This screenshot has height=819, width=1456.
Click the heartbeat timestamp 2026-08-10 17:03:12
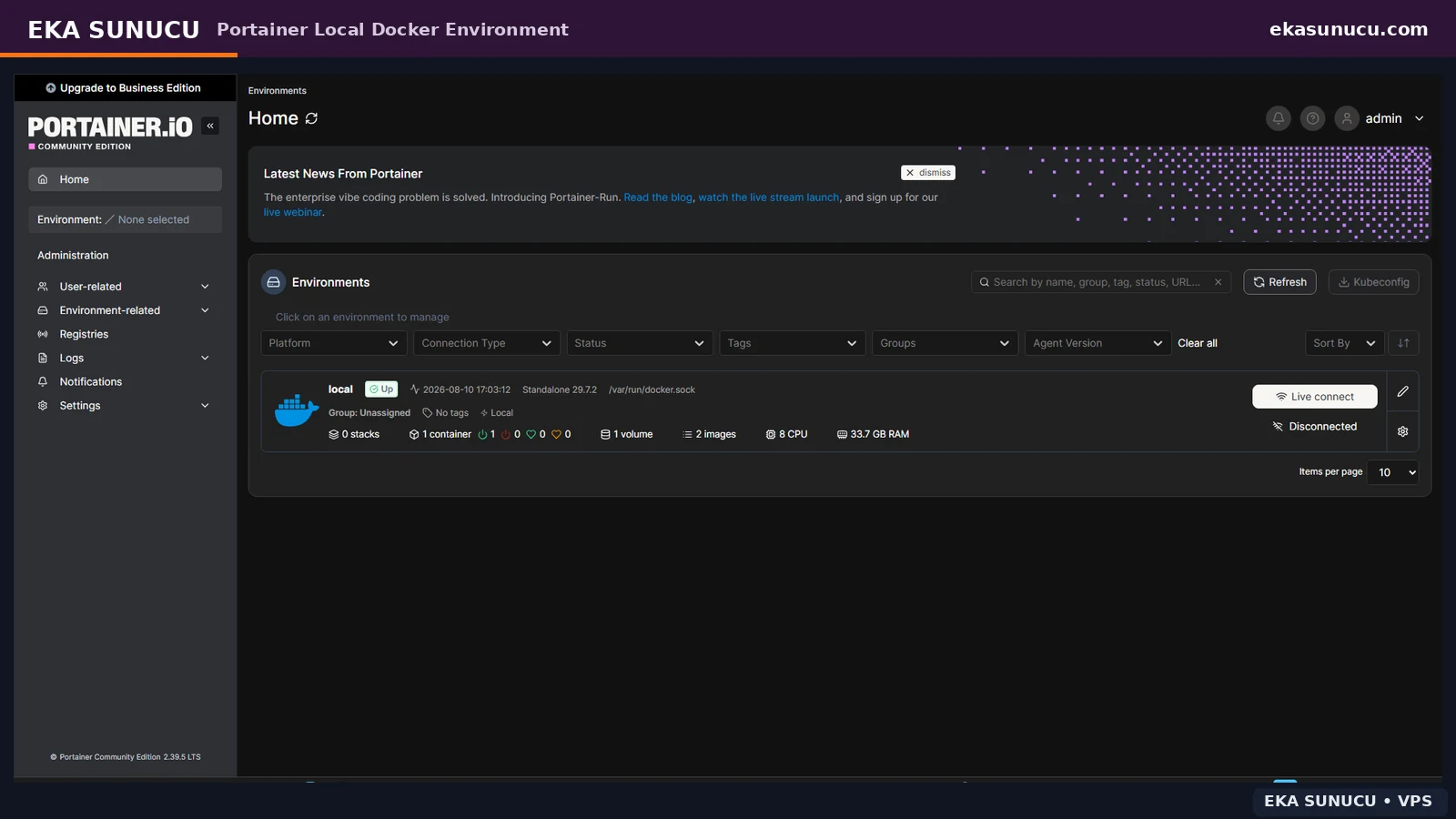(x=460, y=389)
